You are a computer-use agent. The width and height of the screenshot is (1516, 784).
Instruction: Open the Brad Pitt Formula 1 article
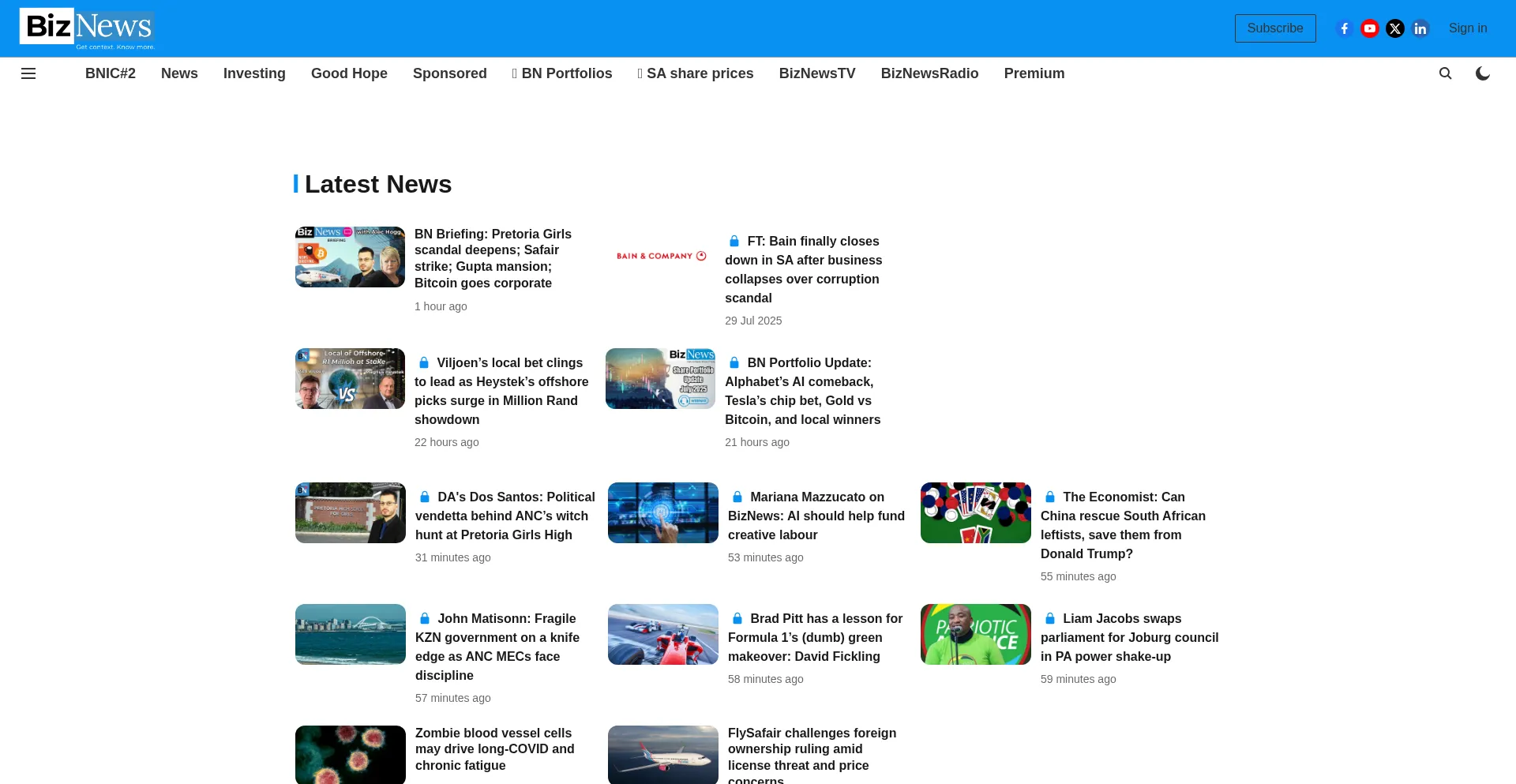(815, 637)
